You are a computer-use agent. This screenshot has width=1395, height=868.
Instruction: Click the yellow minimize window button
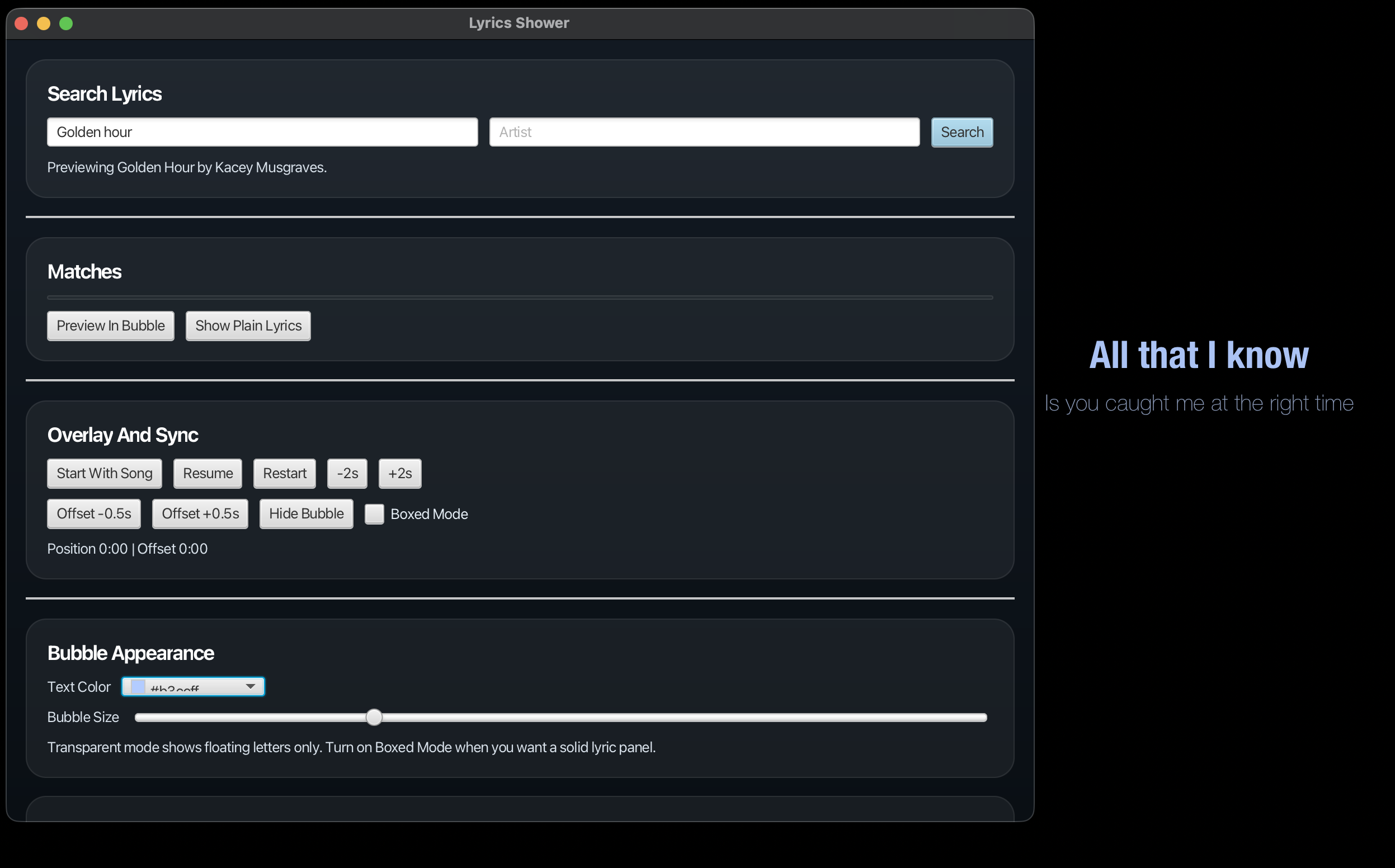click(x=44, y=23)
